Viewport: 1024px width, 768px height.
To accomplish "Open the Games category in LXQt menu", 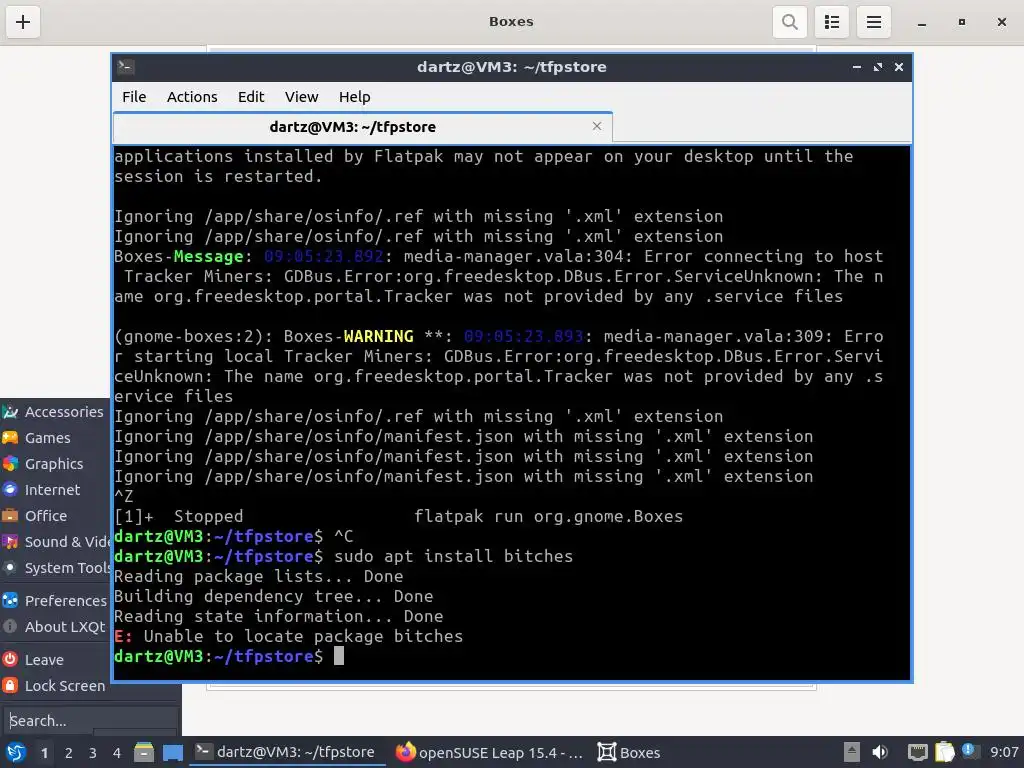I will 55,438.
